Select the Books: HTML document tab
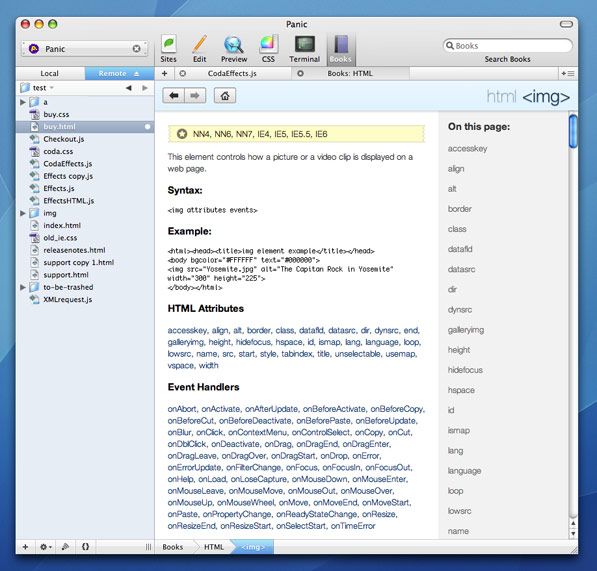Viewport: 597px width, 571px height. [350, 73]
